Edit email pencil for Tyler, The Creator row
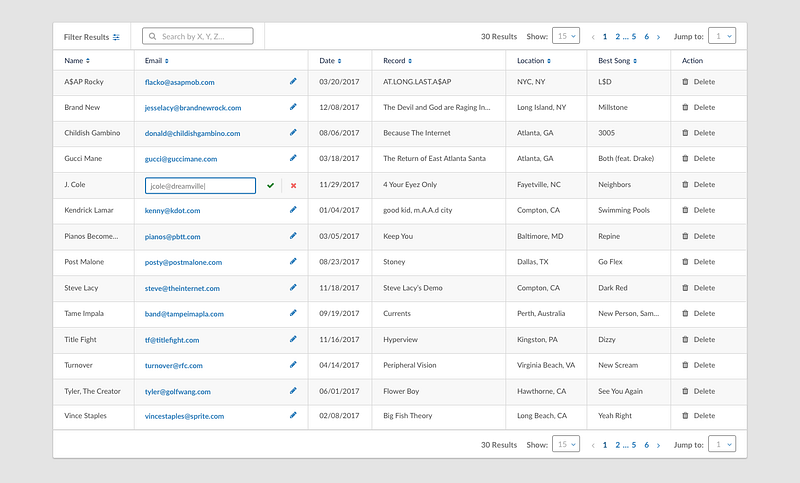The width and height of the screenshot is (800, 483). pos(293,391)
